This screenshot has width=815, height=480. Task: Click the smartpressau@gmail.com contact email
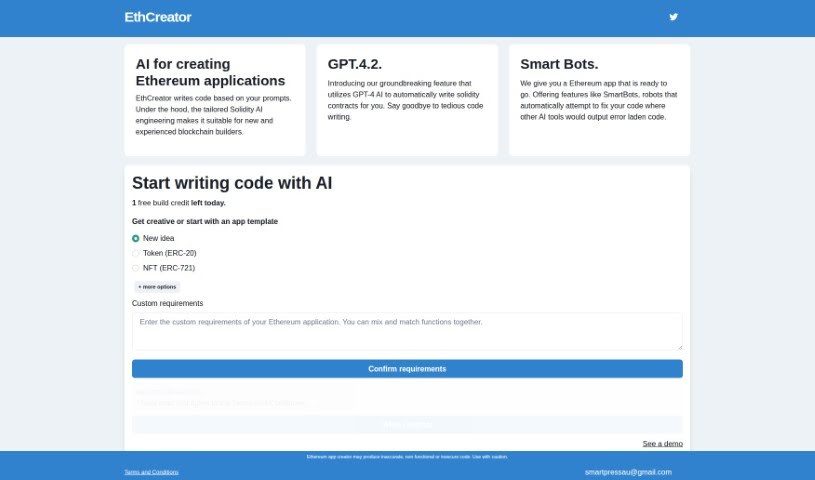pos(628,472)
